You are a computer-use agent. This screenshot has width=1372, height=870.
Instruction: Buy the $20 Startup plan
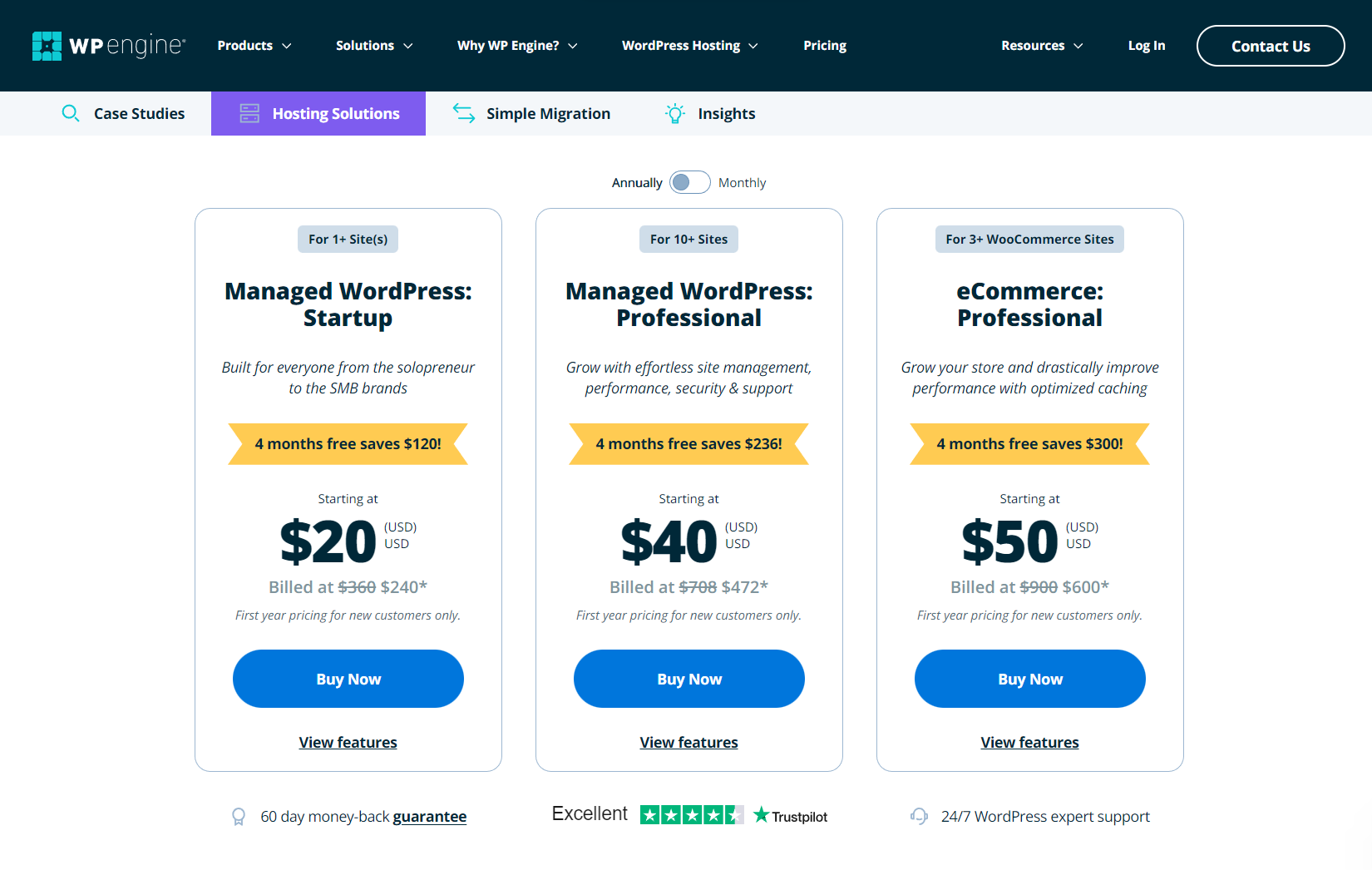[348, 679]
